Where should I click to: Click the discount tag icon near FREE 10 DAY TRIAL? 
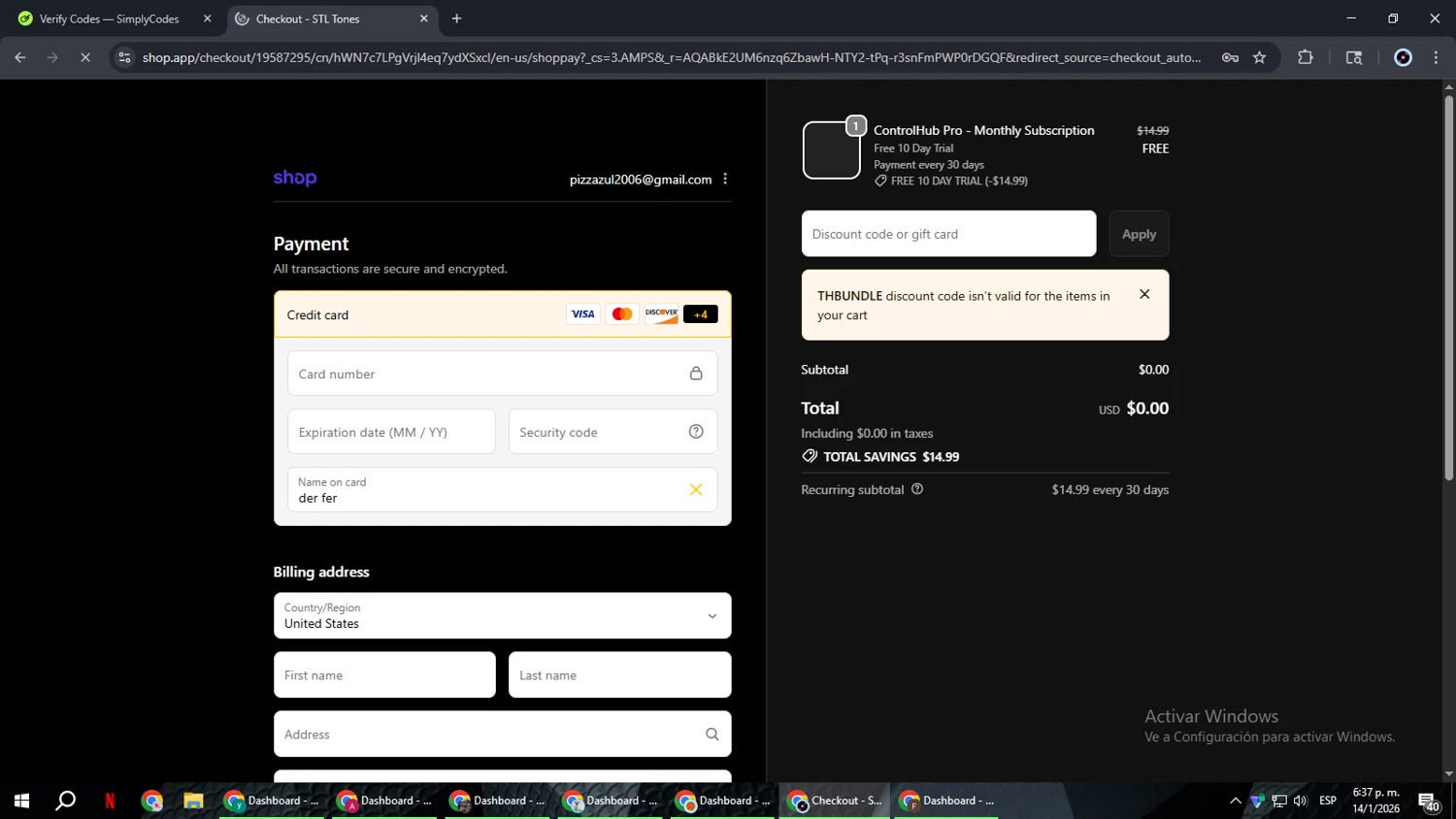click(880, 180)
